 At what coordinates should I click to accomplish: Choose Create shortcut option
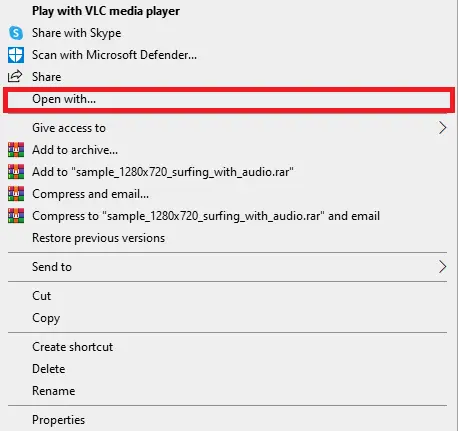tap(72, 347)
